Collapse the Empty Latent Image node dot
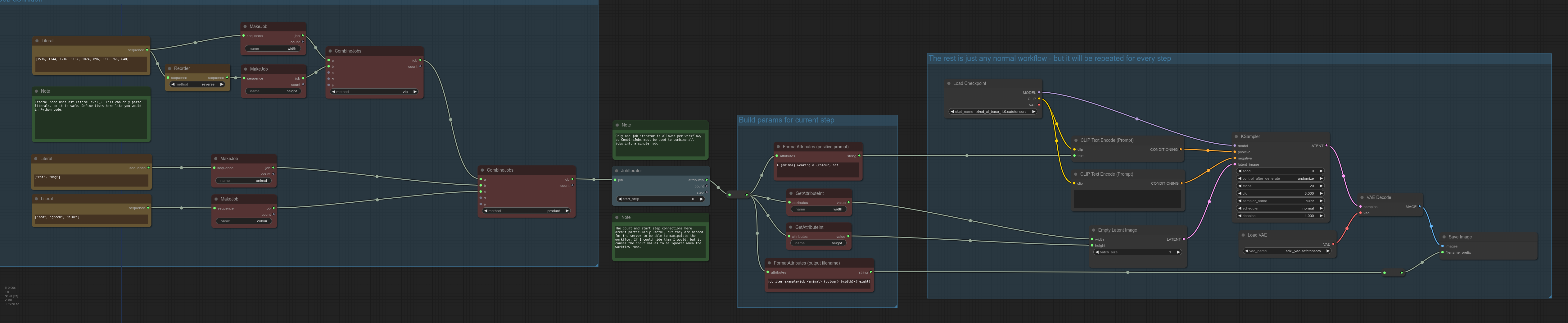 coord(1093,230)
